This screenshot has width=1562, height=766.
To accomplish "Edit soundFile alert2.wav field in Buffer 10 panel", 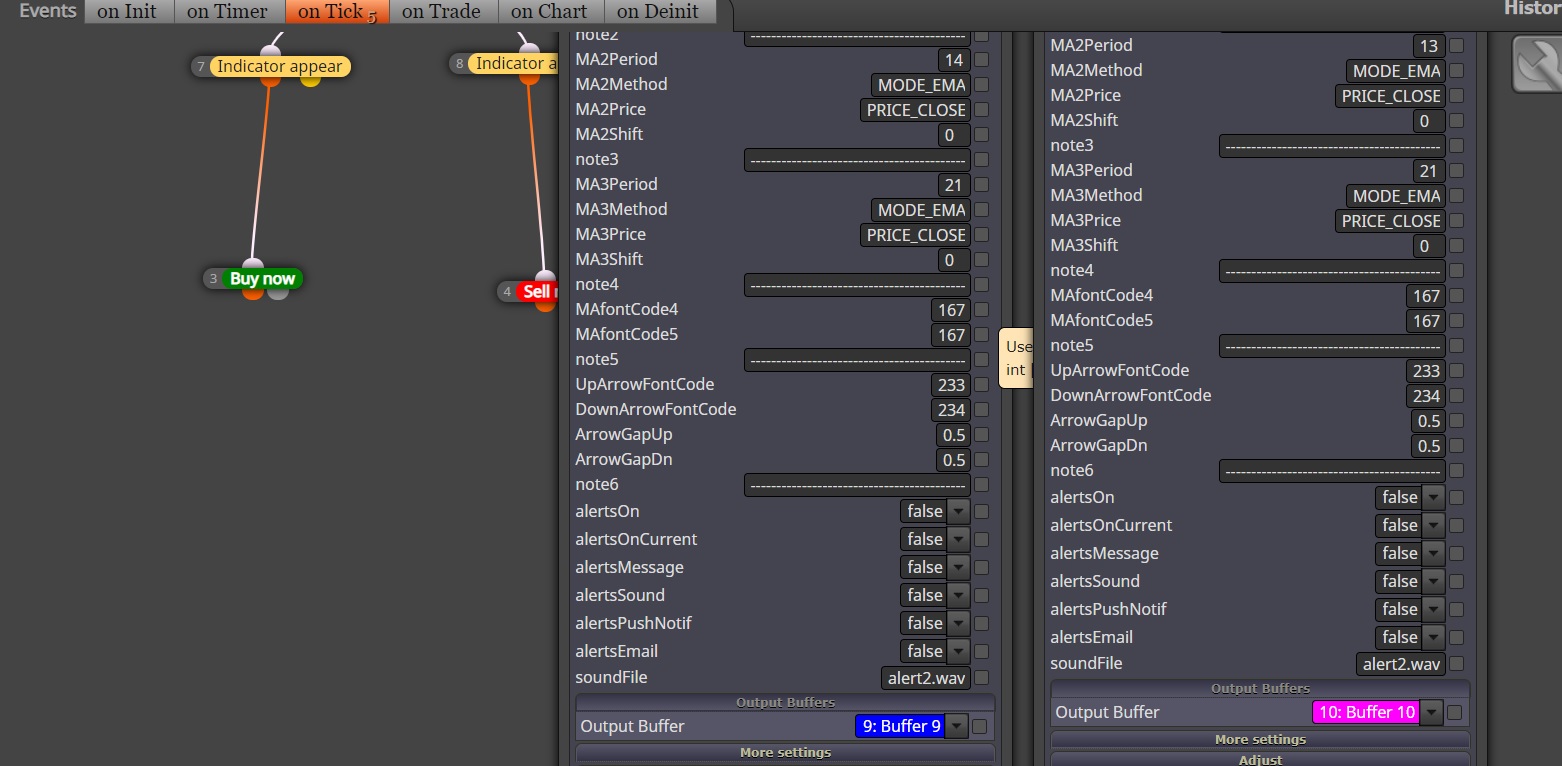I will point(1401,664).
